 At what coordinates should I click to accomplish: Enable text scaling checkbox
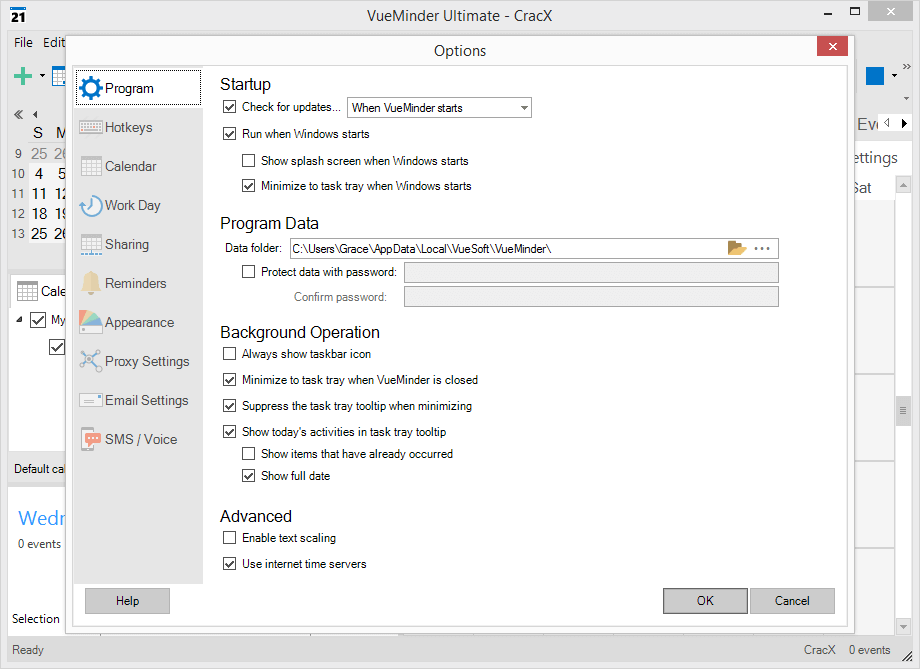229,538
